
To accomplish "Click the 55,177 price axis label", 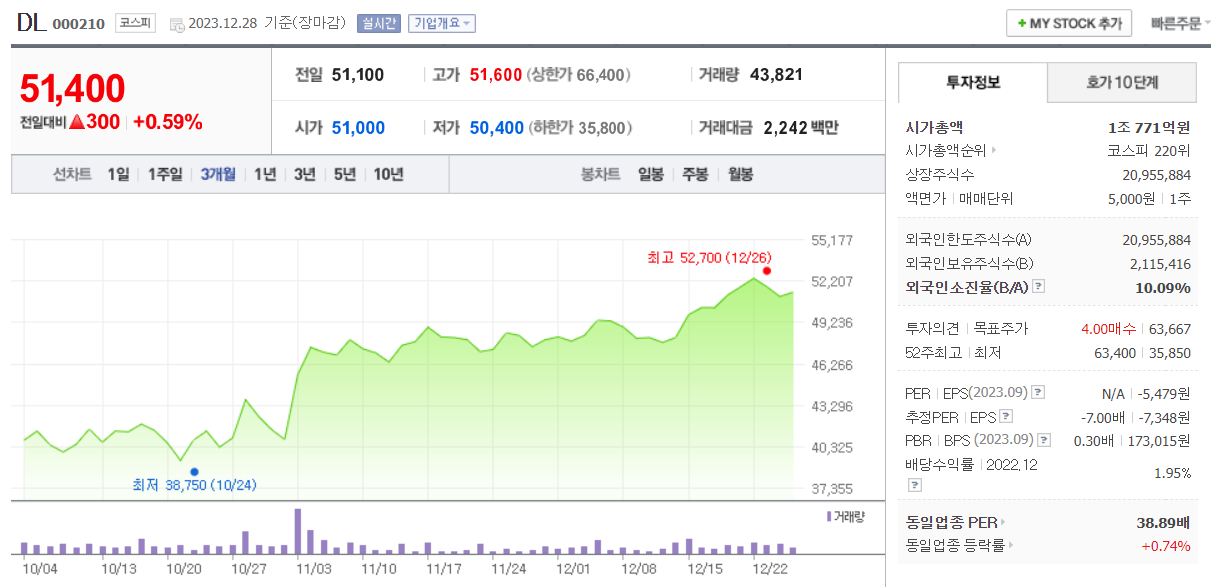I will pos(832,240).
